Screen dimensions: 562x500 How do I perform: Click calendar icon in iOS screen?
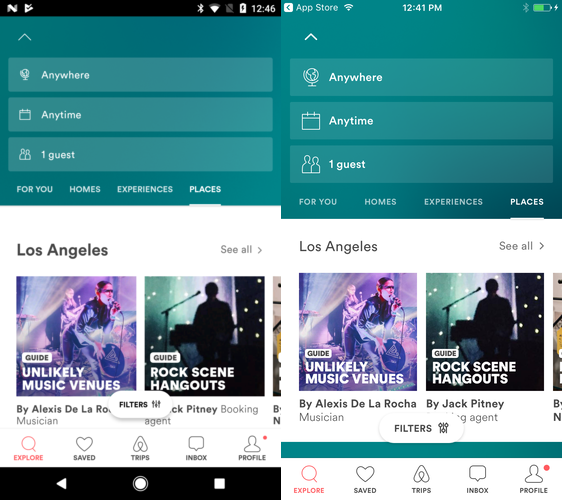click(x=311, y=121)
